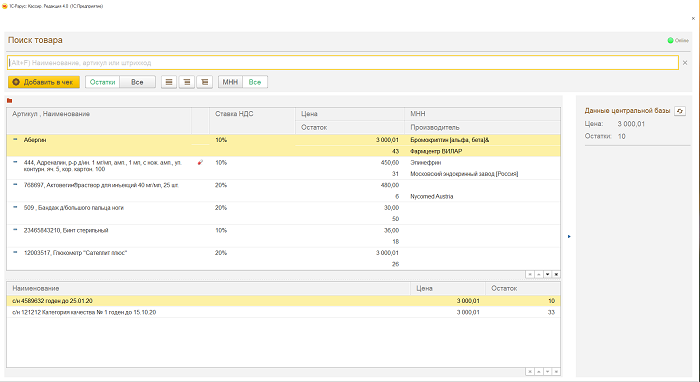Screen dimensions: 700x382
Task: Click the МНН column header in product table
Action: tap(482, 114)
